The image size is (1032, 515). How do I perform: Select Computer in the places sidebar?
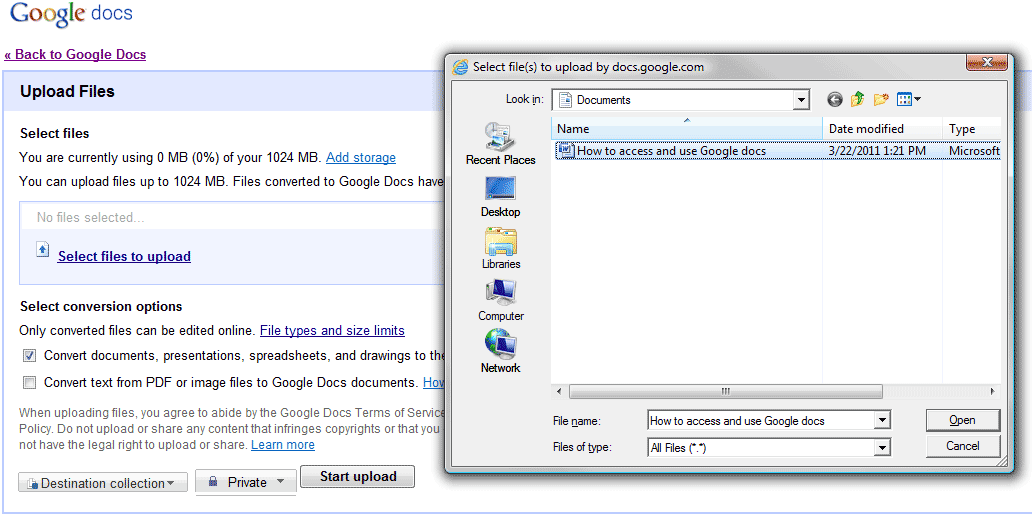pos(501,300)
